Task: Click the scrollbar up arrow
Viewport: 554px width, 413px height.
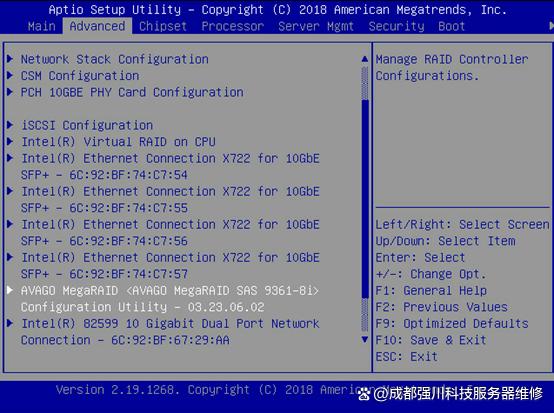Action: coord(365,59)
